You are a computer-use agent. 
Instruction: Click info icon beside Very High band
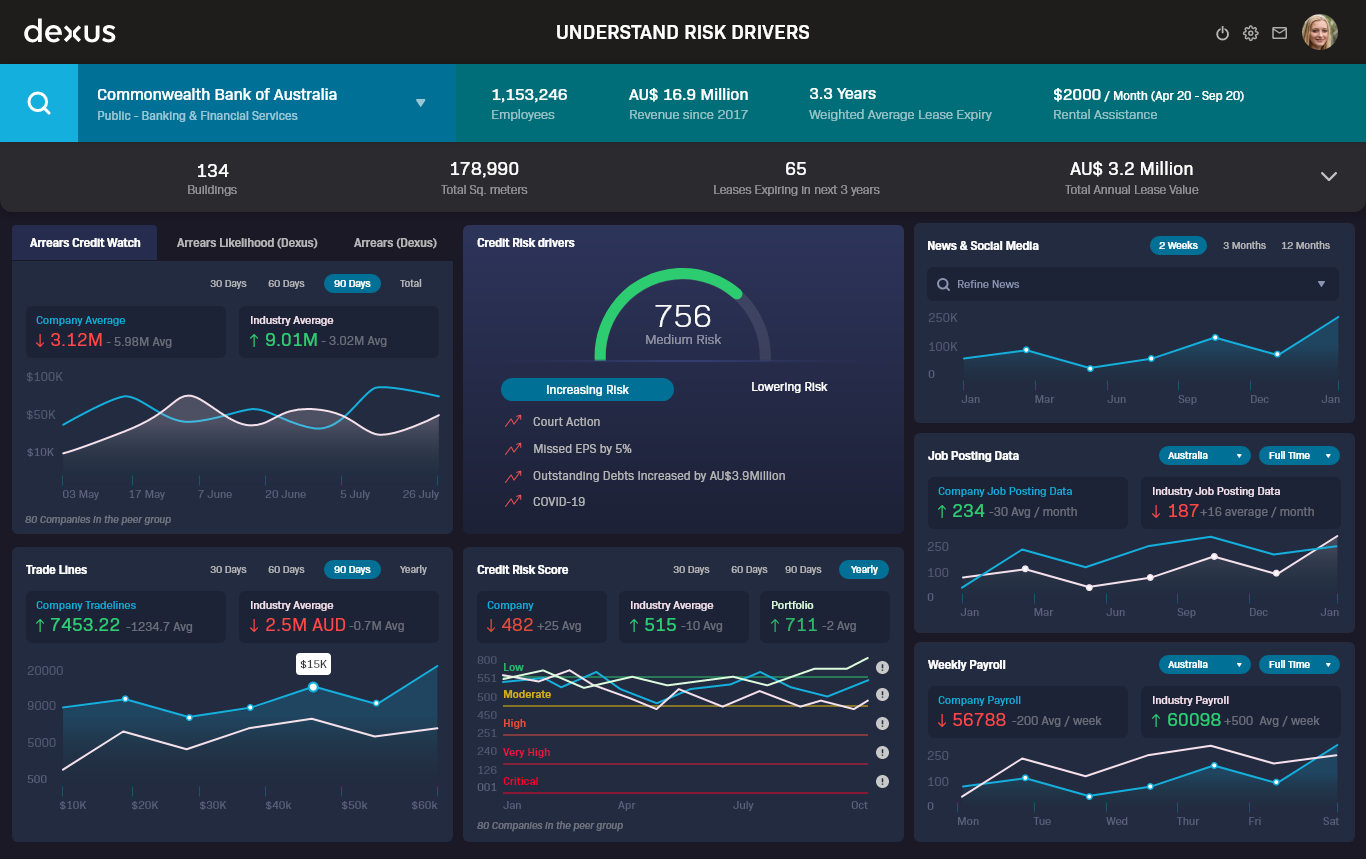coord(882,752)
